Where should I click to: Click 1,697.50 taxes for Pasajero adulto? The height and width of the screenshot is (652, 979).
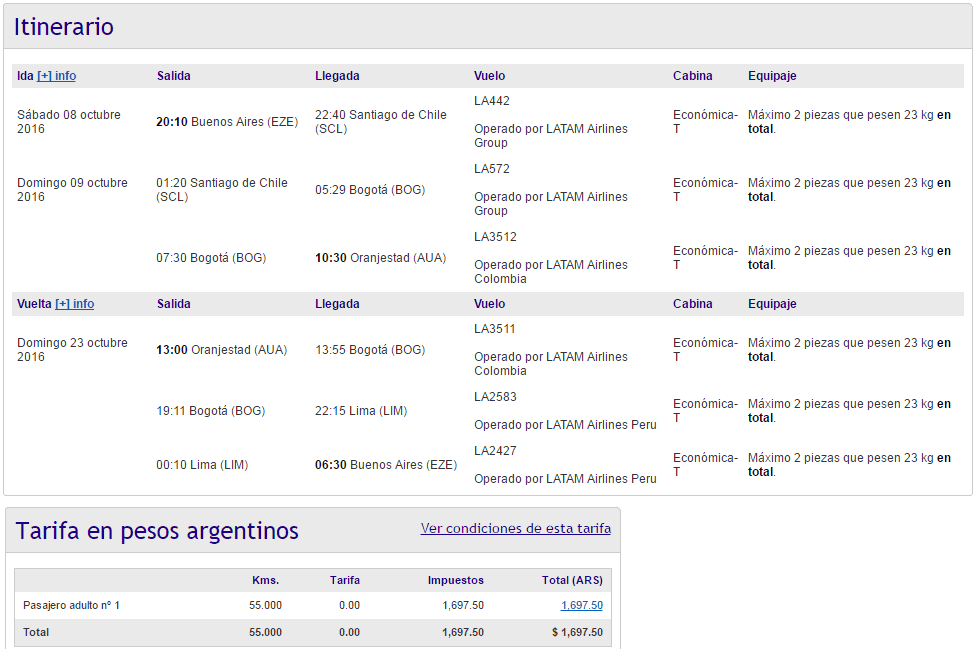463,605
